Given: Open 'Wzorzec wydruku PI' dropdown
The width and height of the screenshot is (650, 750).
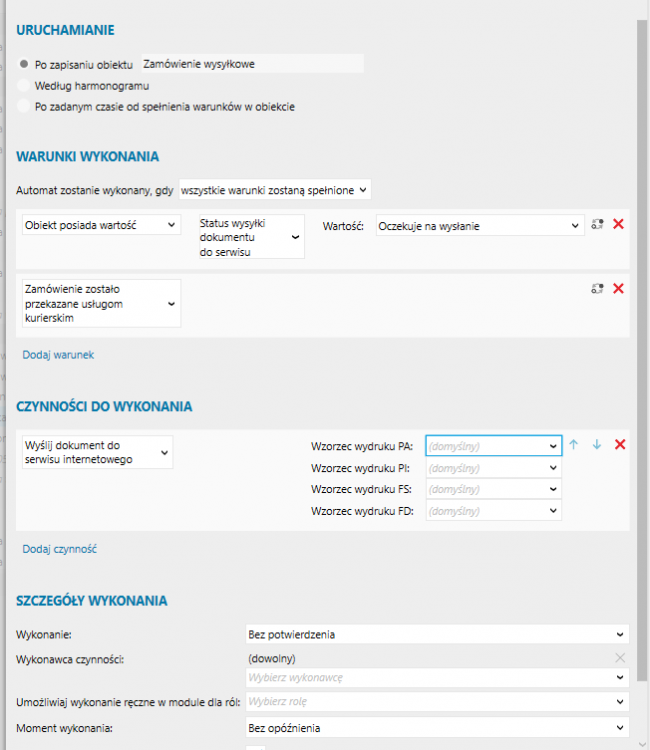Looking at the screenshot, I should point(494,468).
